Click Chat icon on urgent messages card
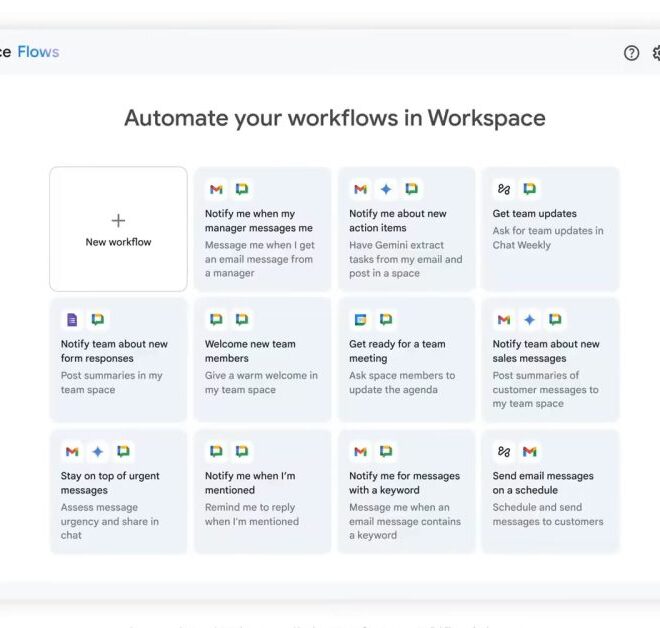This screenshot has height=628, width=660. [x=123, y=452]
